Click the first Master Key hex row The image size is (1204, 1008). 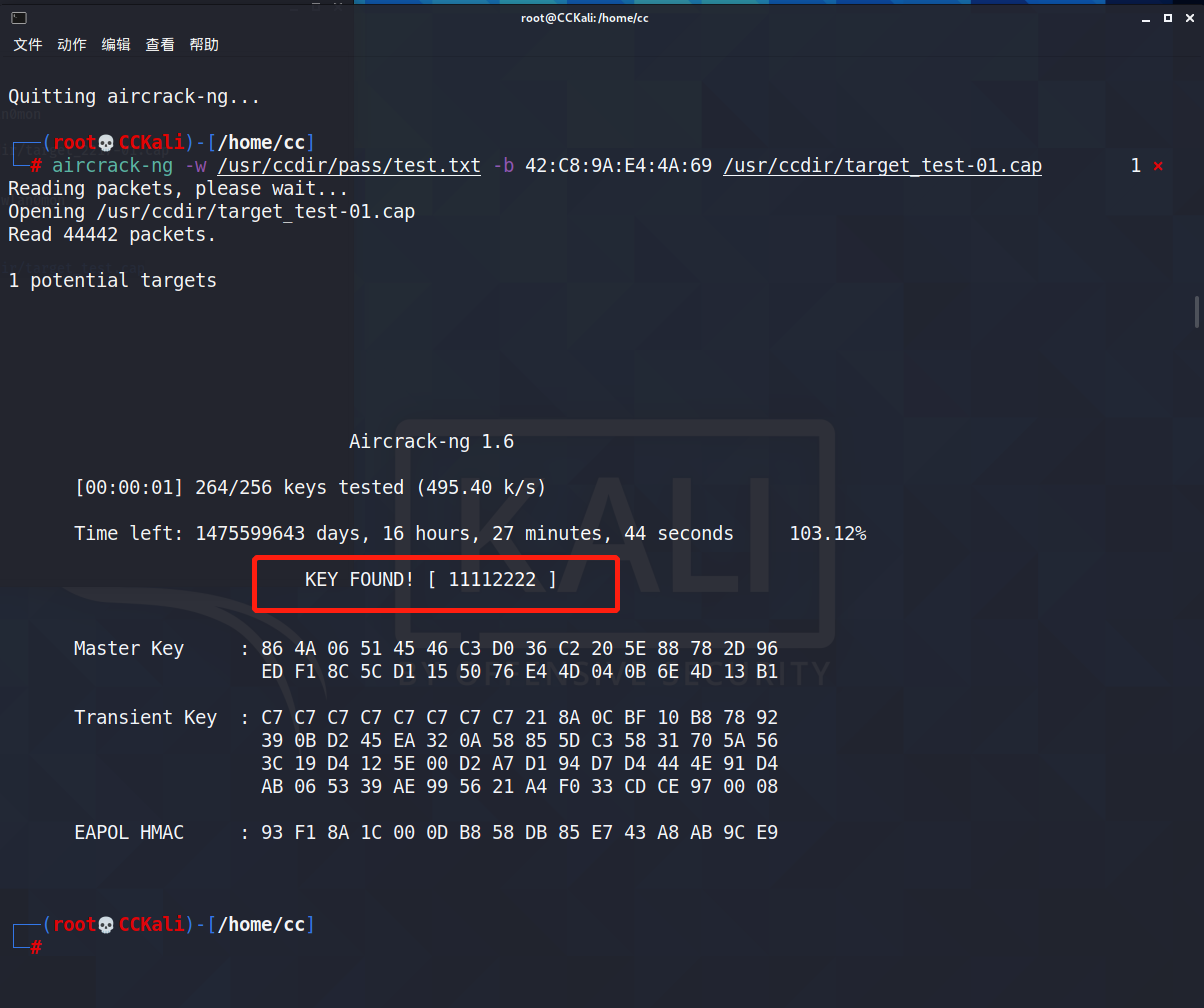pyautogui.click(x=519, y=649)
